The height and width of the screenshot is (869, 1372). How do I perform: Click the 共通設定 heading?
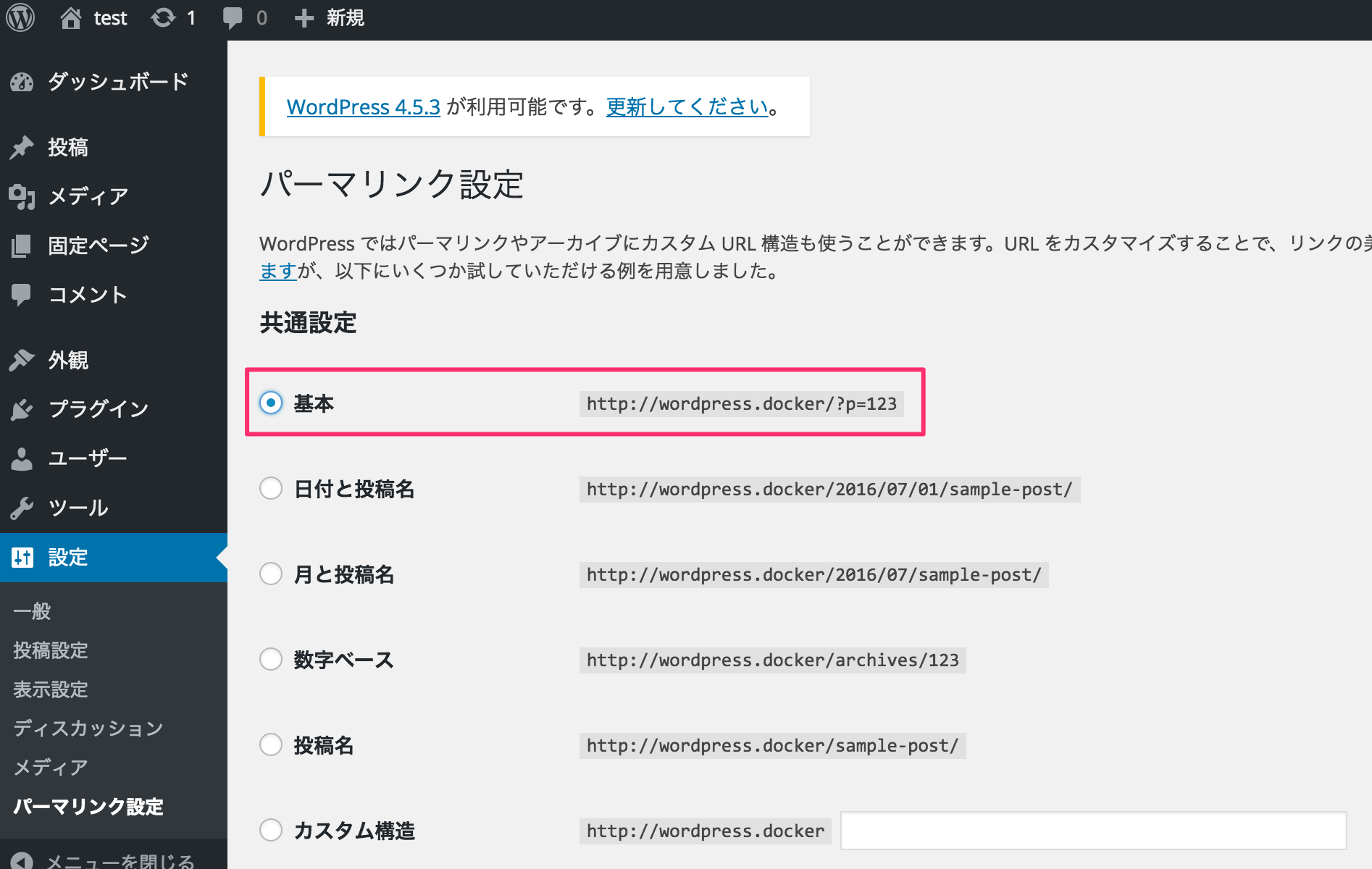[x=309, y=323]
